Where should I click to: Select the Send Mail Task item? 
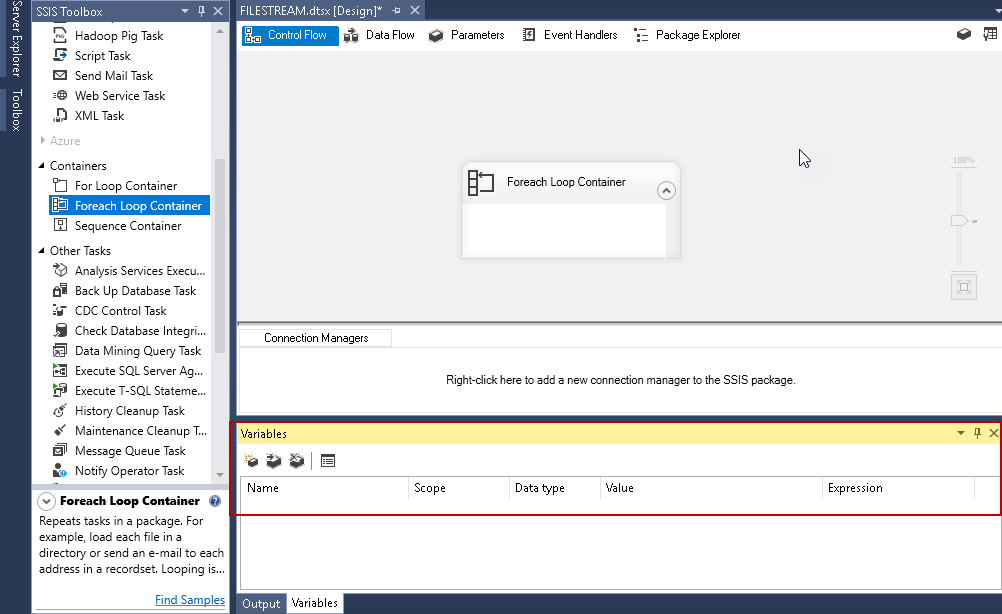[113, 76]
